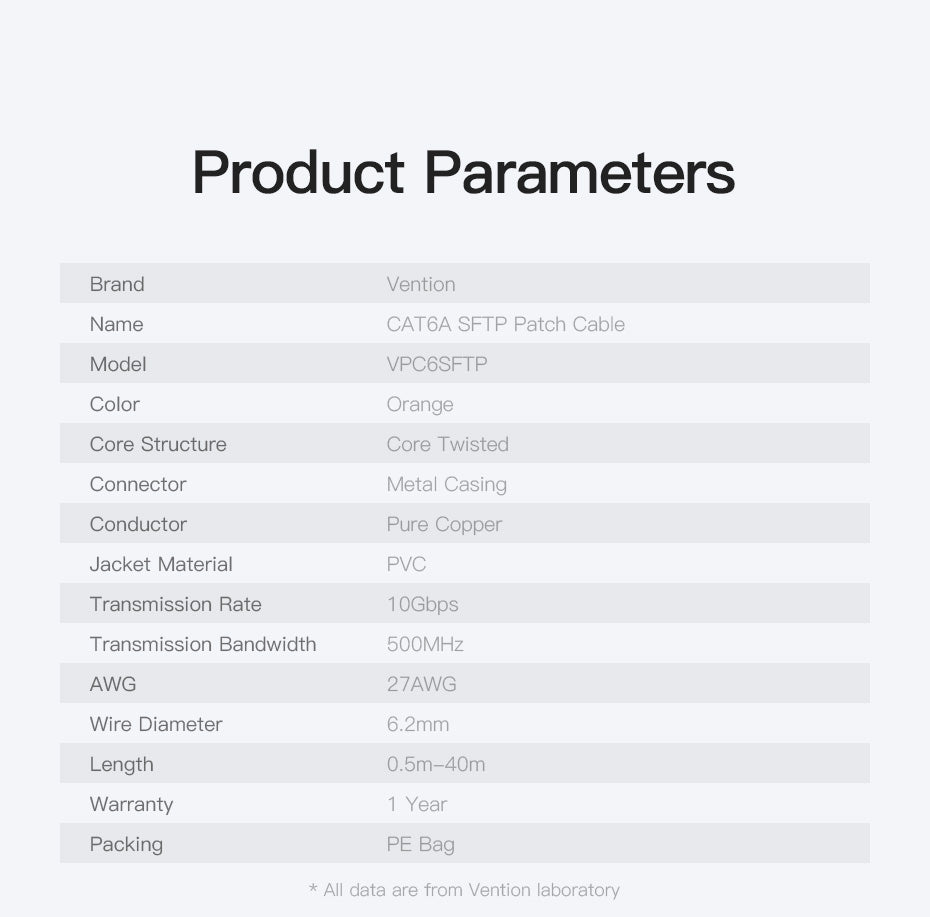The width and height of the screenshot is (930, 917).
Task: Click the Vention laboratory footnote text
Action: coord(464,889)
